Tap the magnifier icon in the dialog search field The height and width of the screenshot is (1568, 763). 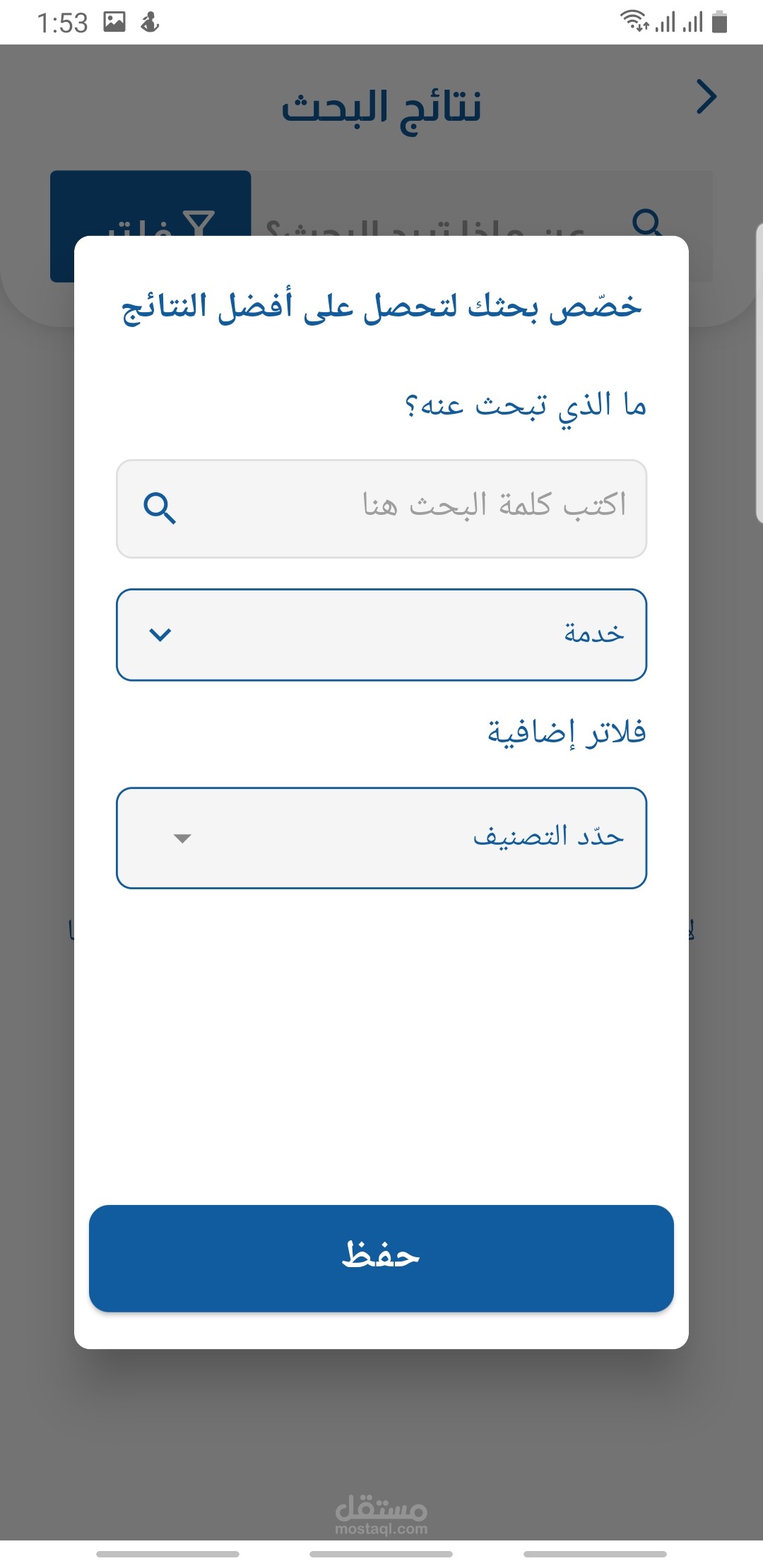160,509
